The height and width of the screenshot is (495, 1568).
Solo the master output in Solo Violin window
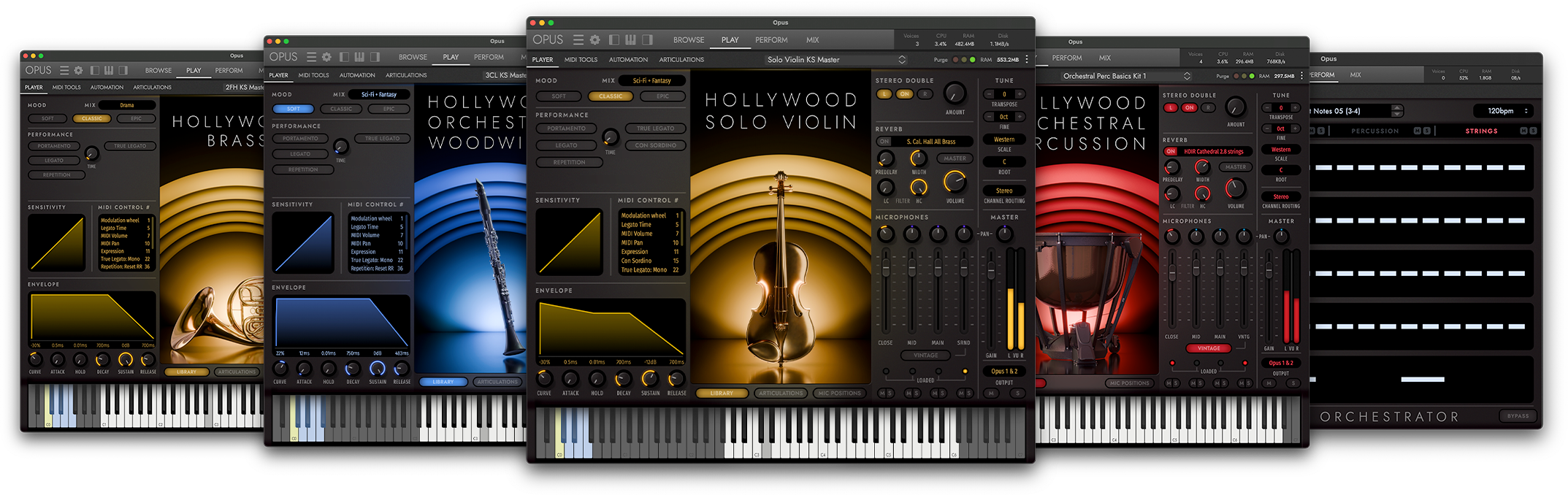1018,393
